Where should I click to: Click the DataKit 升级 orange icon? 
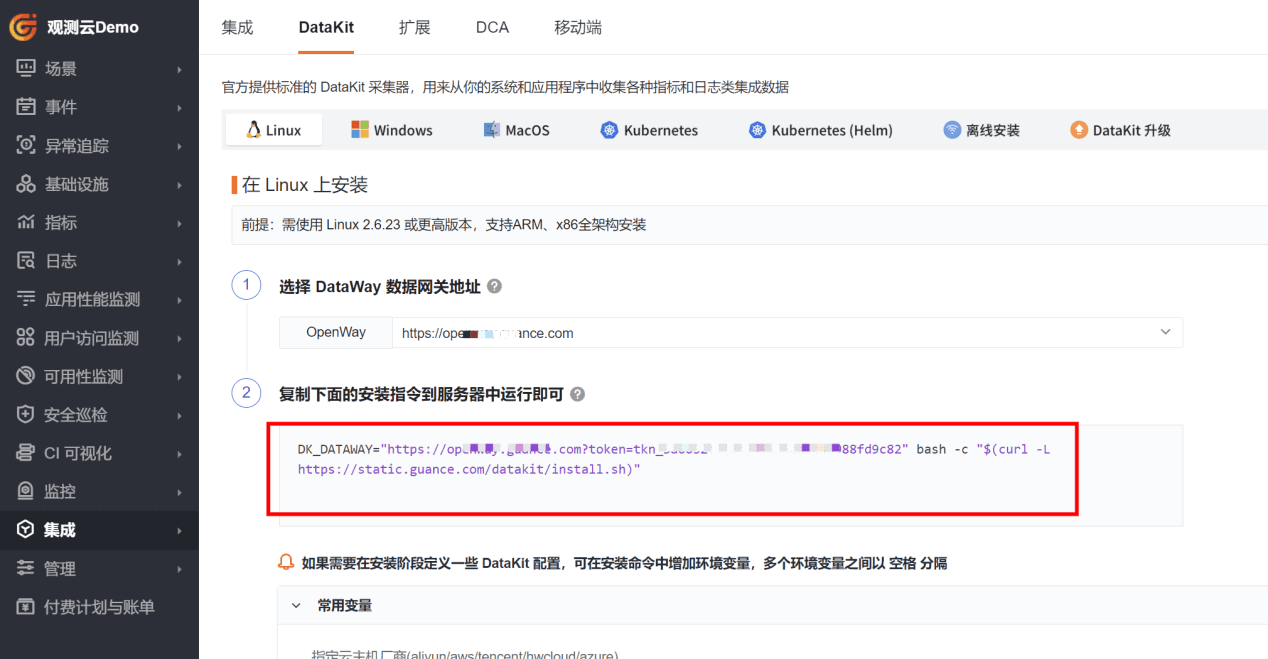coord(1079,130)
